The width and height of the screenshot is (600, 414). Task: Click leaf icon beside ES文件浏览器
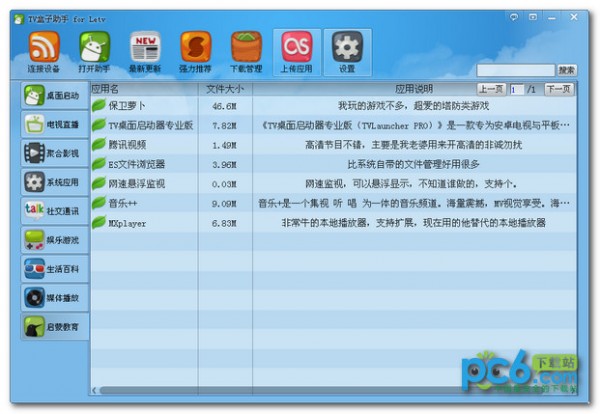click(x=99, y=164)
